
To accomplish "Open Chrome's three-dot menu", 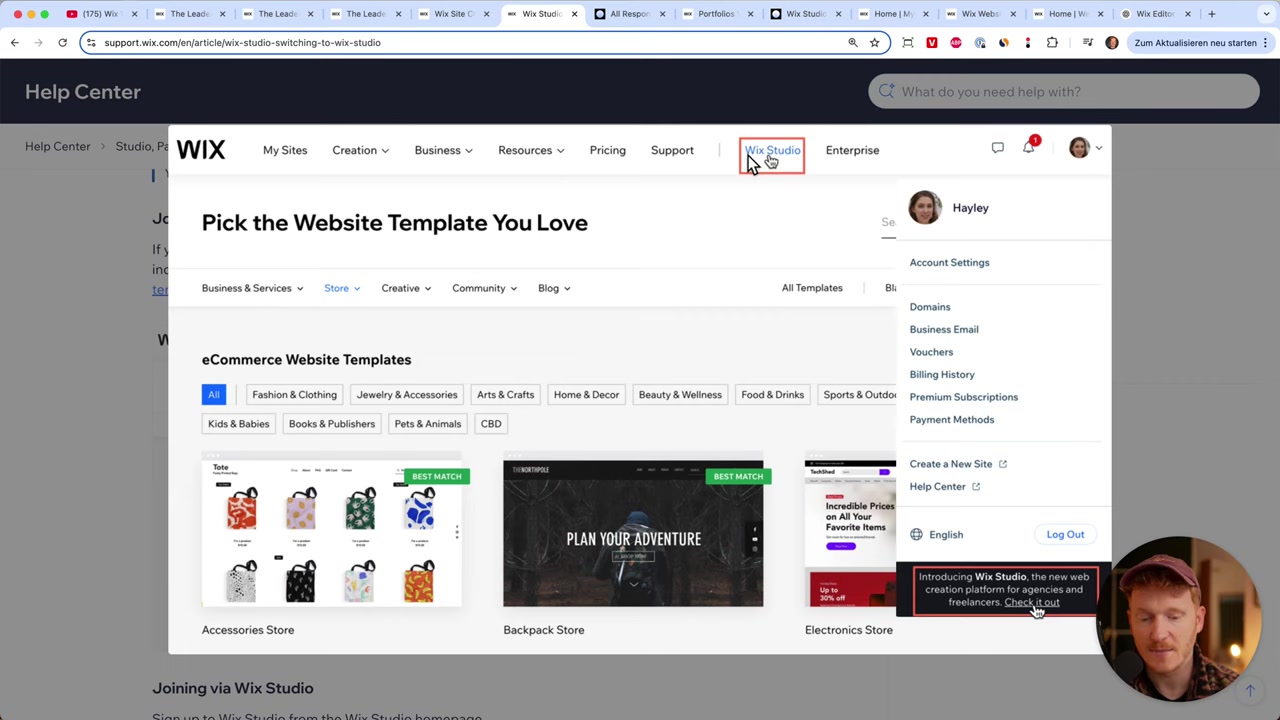I will pos(1265,43).
